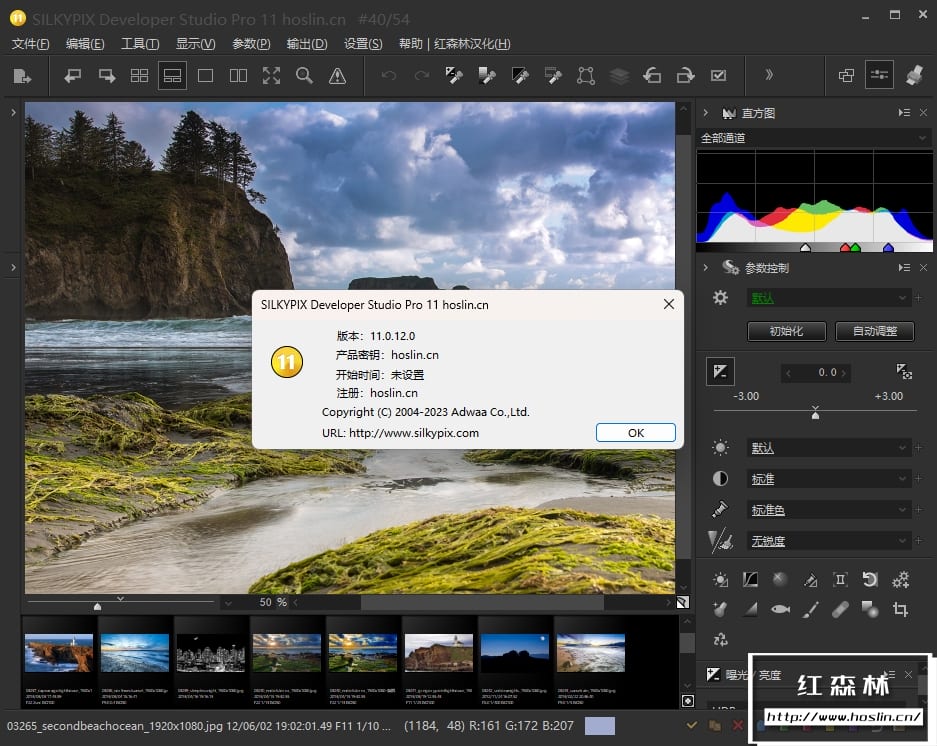Open the 设置(S) menu
This screenshot has height=746, width=937.
pyautogui.click(x=363, y=44)
